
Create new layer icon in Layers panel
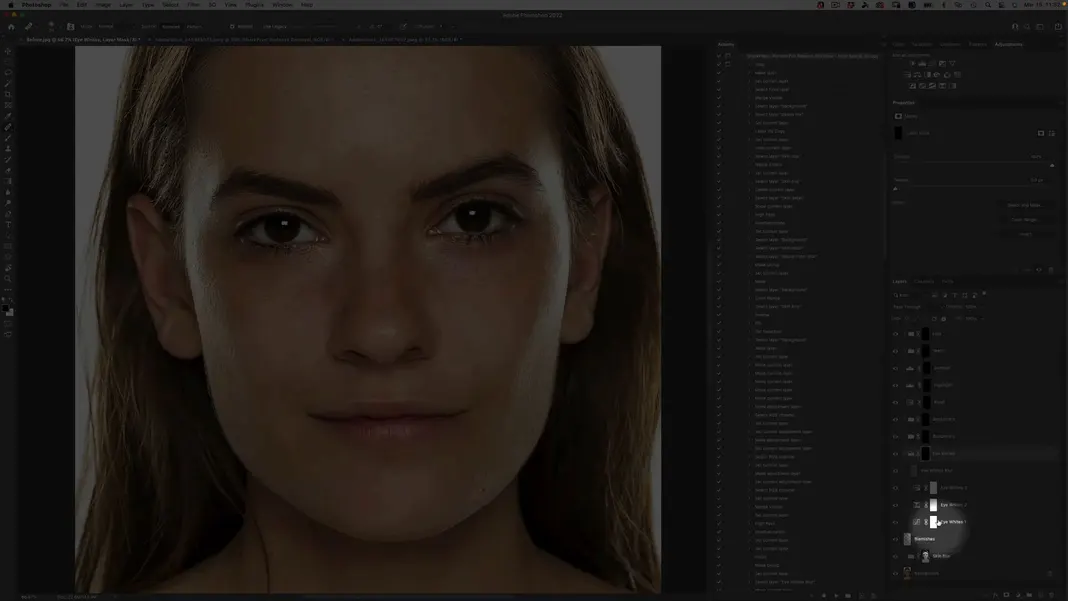click(x=1039, y=595)
